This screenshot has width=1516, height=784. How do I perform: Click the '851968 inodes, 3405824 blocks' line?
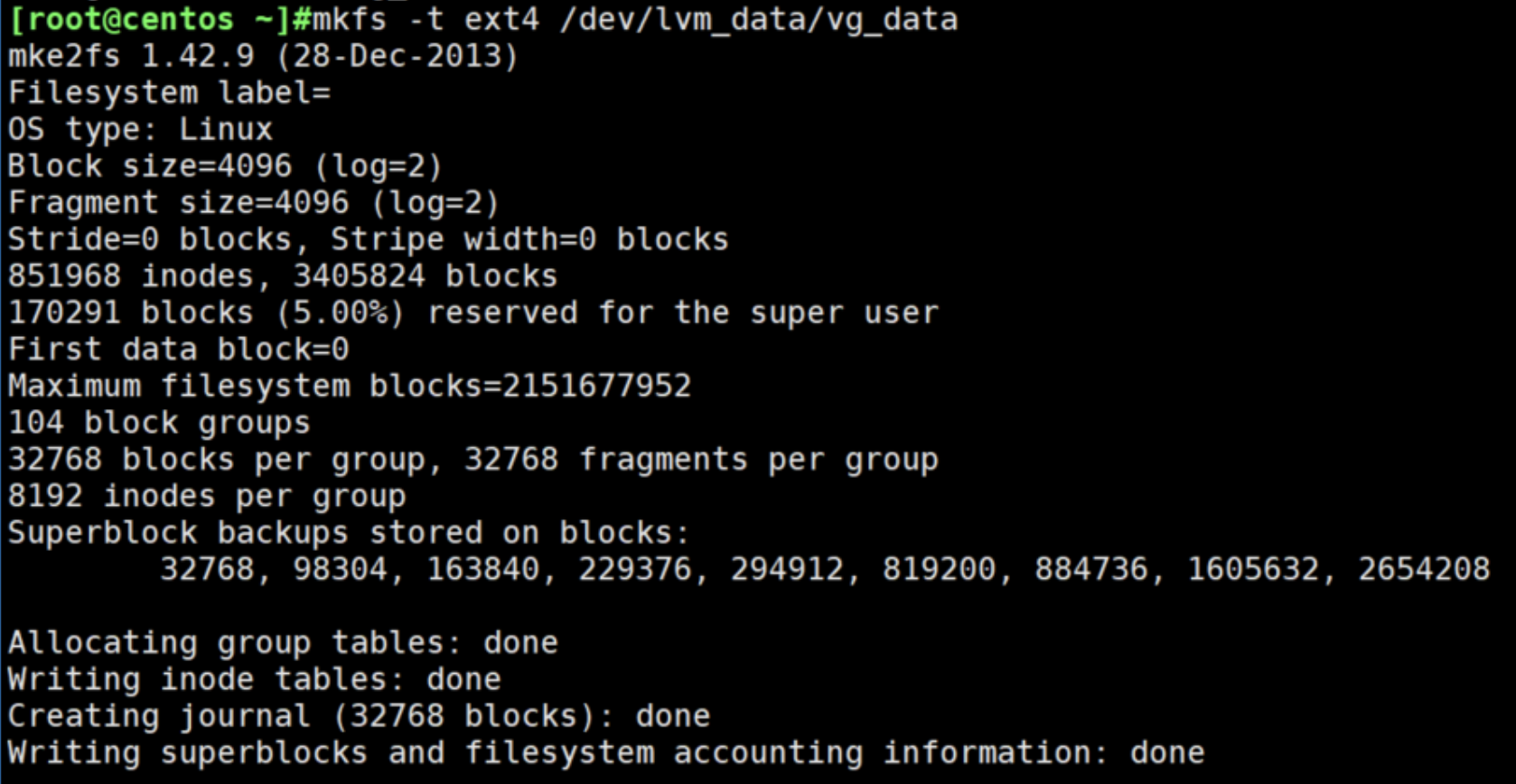(x=283, y=275)
